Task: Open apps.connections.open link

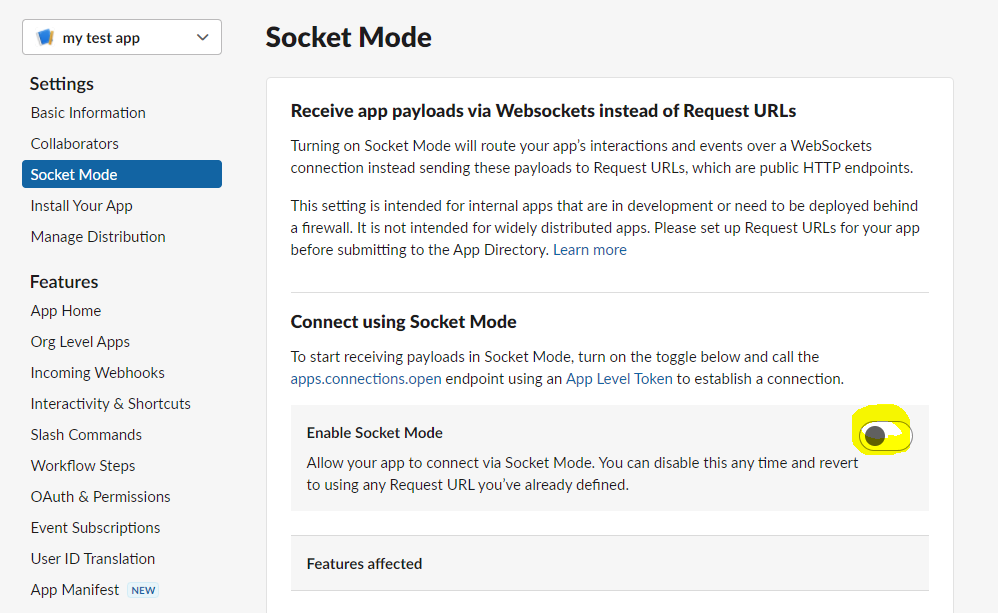Action: (x=366, y=379)
